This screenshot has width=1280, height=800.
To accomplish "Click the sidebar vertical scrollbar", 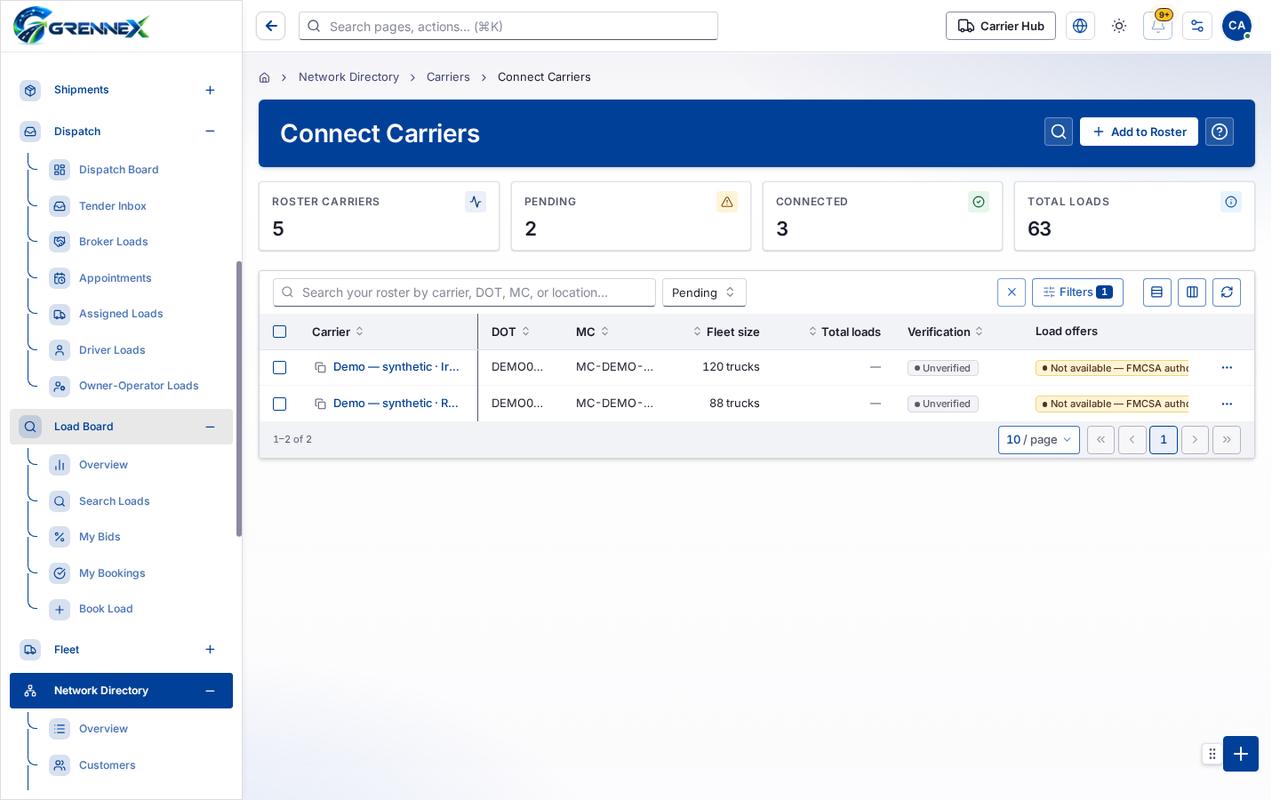I will (x=239, y=399).
